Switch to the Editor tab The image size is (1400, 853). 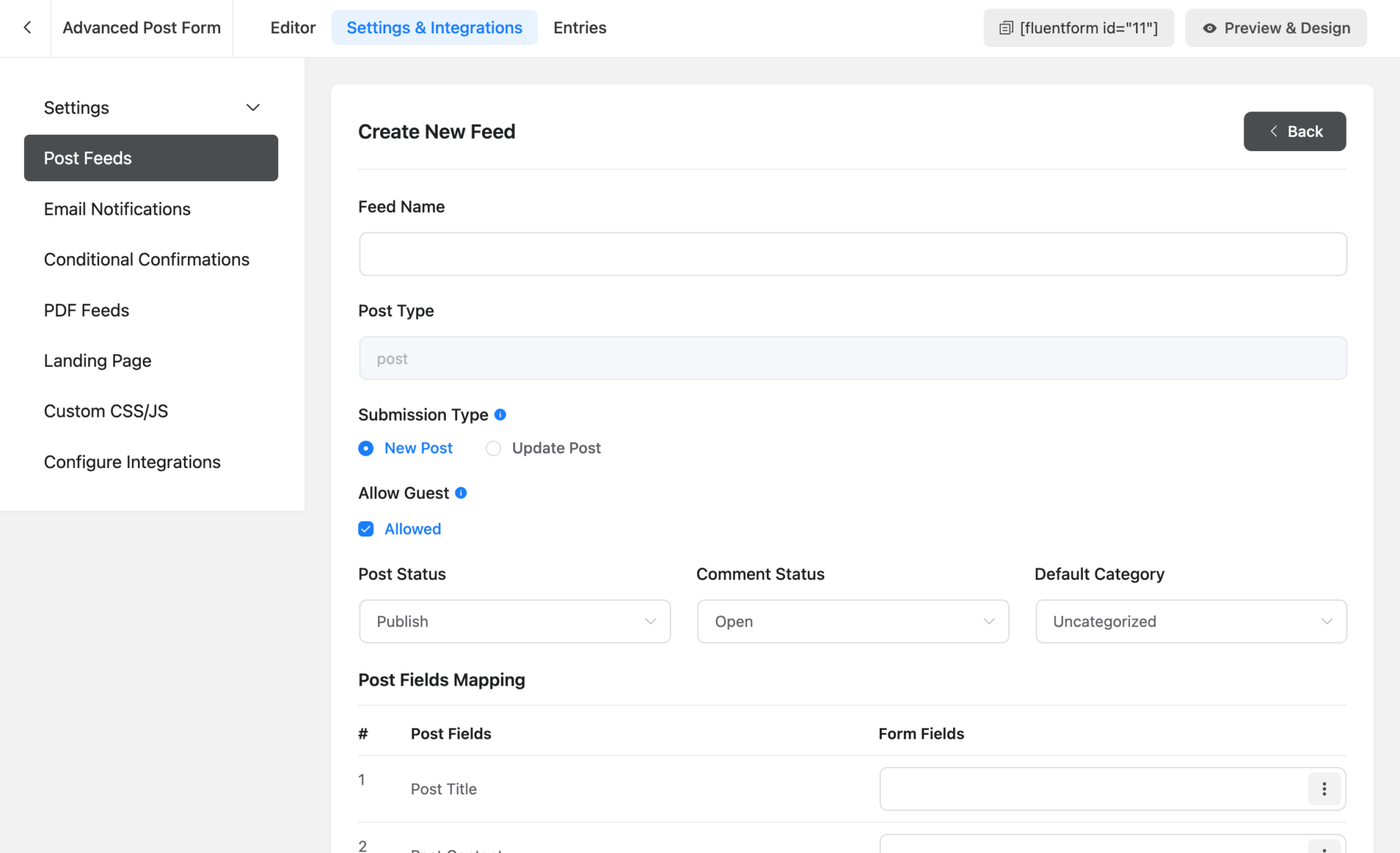[x=293, y=27]
